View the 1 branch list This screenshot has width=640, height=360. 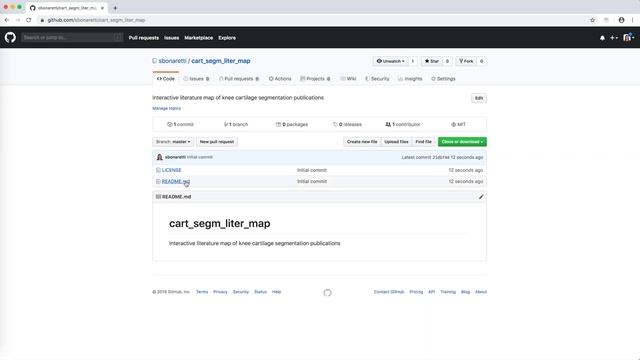(236, 124)
